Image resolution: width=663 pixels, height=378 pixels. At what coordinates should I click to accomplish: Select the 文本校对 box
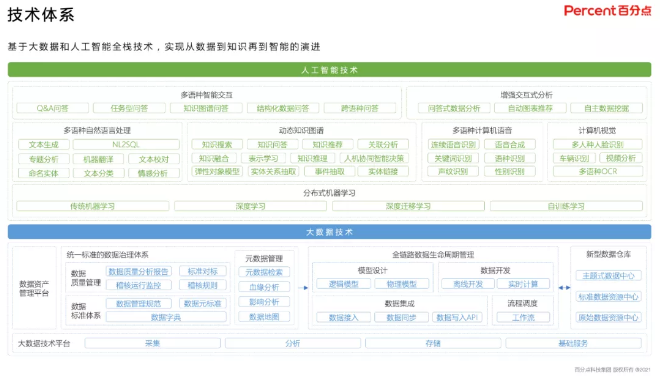point(154,159)
